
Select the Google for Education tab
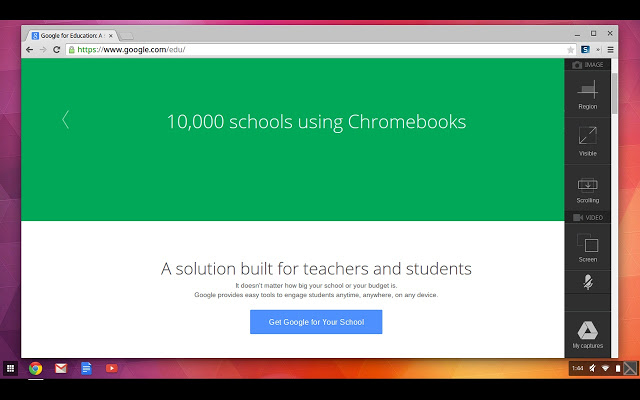pos(72,36)
